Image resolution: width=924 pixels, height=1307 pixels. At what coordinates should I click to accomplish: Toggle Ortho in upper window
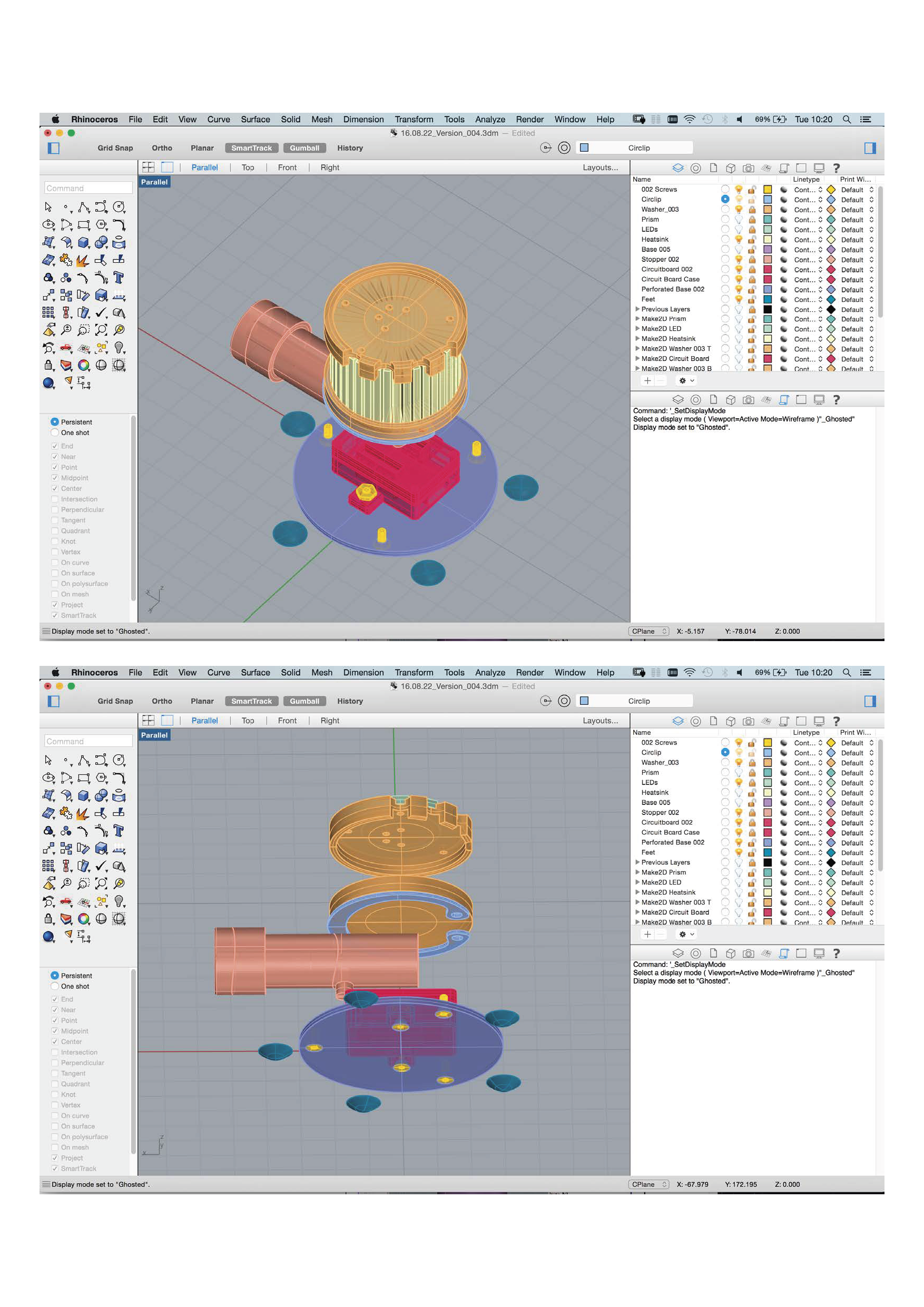(x=162, y=148)
